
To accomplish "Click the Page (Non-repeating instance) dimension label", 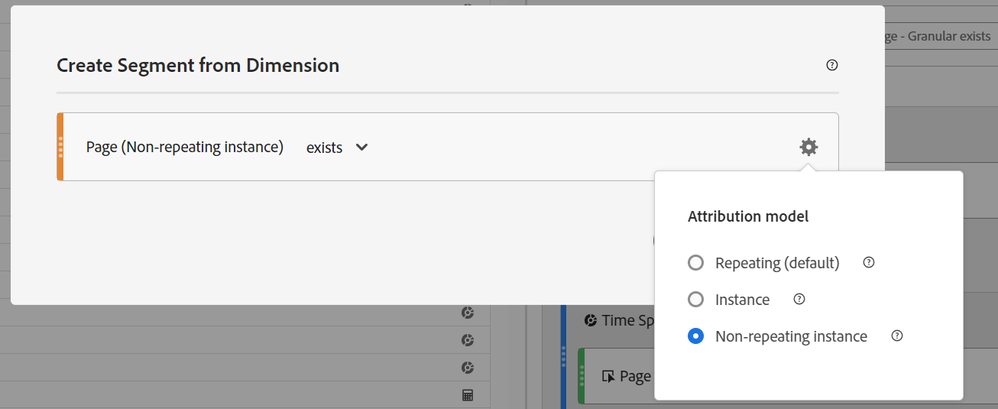I will (x=185, y=147).
